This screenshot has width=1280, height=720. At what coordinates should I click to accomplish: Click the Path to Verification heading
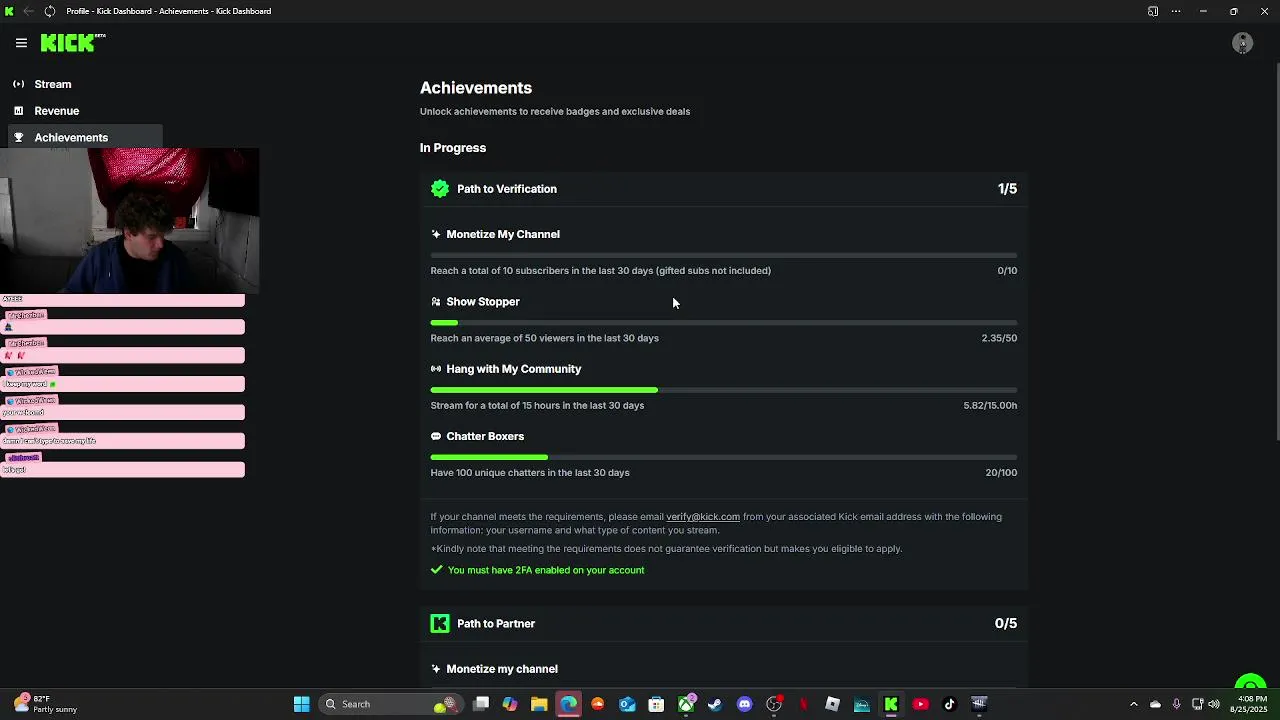(507, 189)
